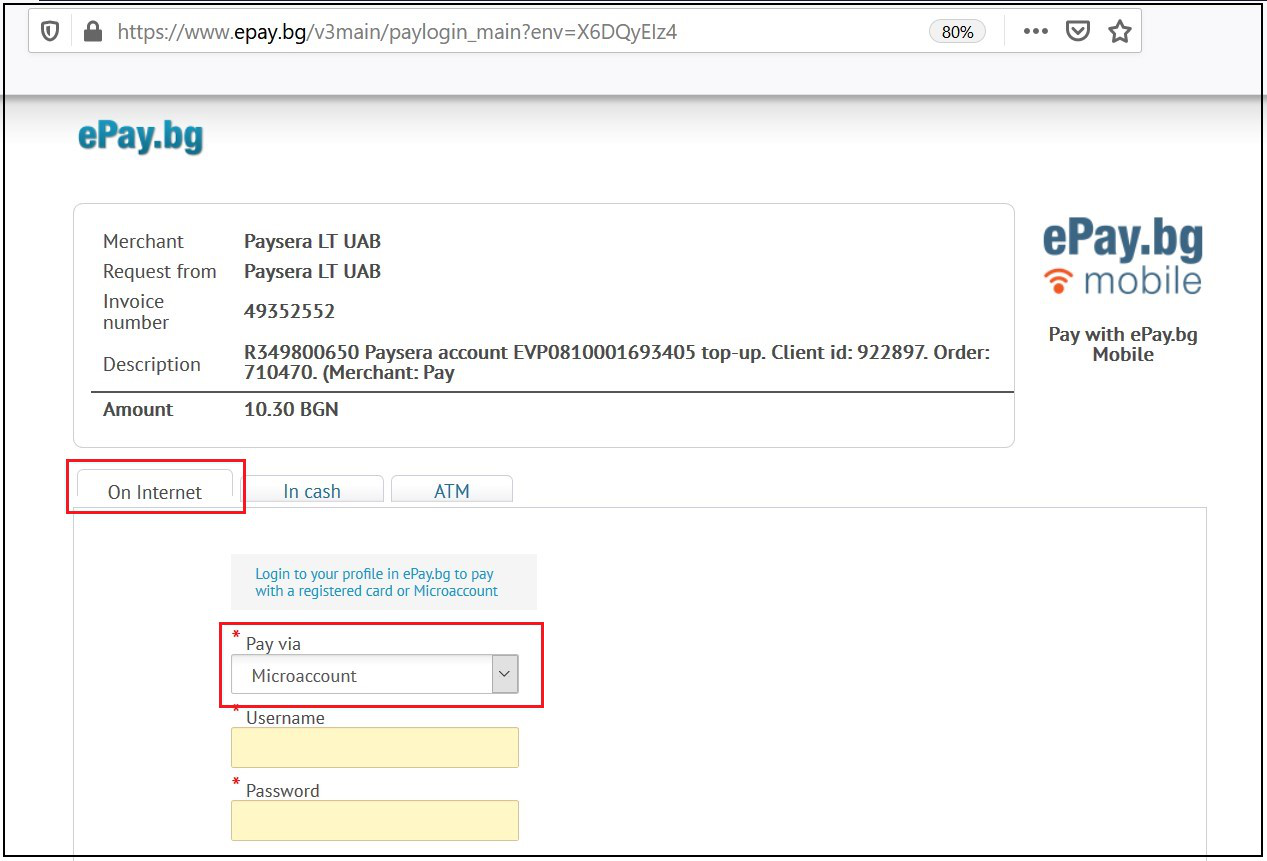Bookmark this page with the star icon
Screen dimensions: 1267x861
point(1120,32)
